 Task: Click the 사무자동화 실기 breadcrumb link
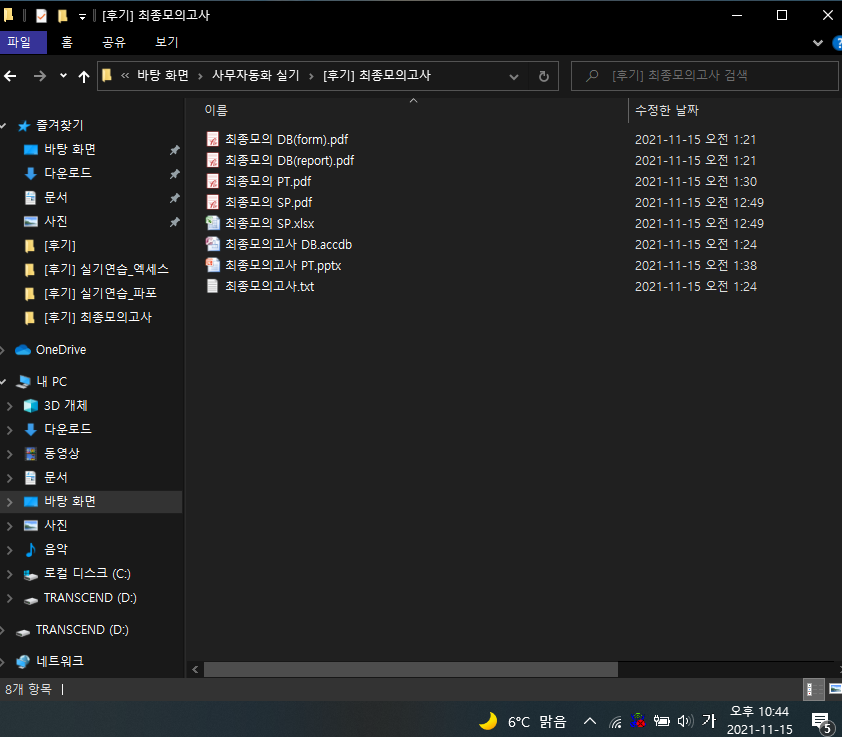pos(255,76)
